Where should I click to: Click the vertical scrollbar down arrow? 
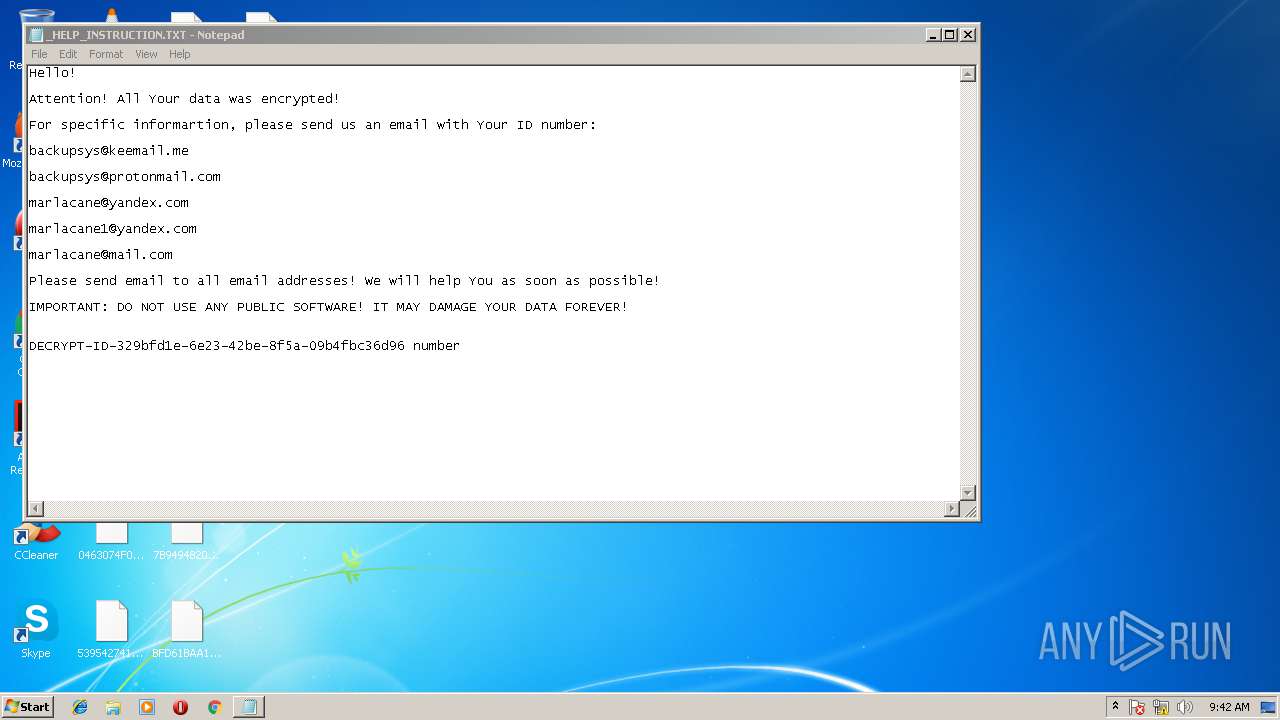point(967,492)
